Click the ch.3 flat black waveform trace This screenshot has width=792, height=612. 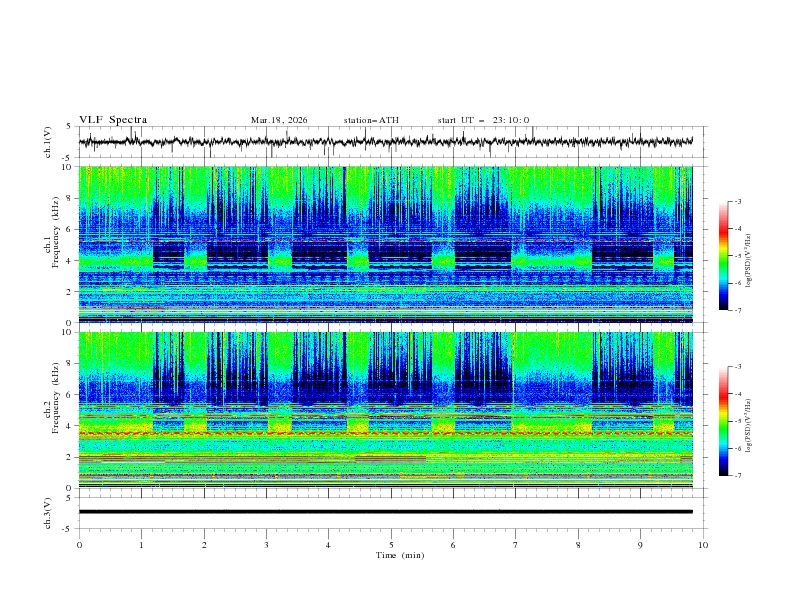pyautogui.click(x=385, y=512)
